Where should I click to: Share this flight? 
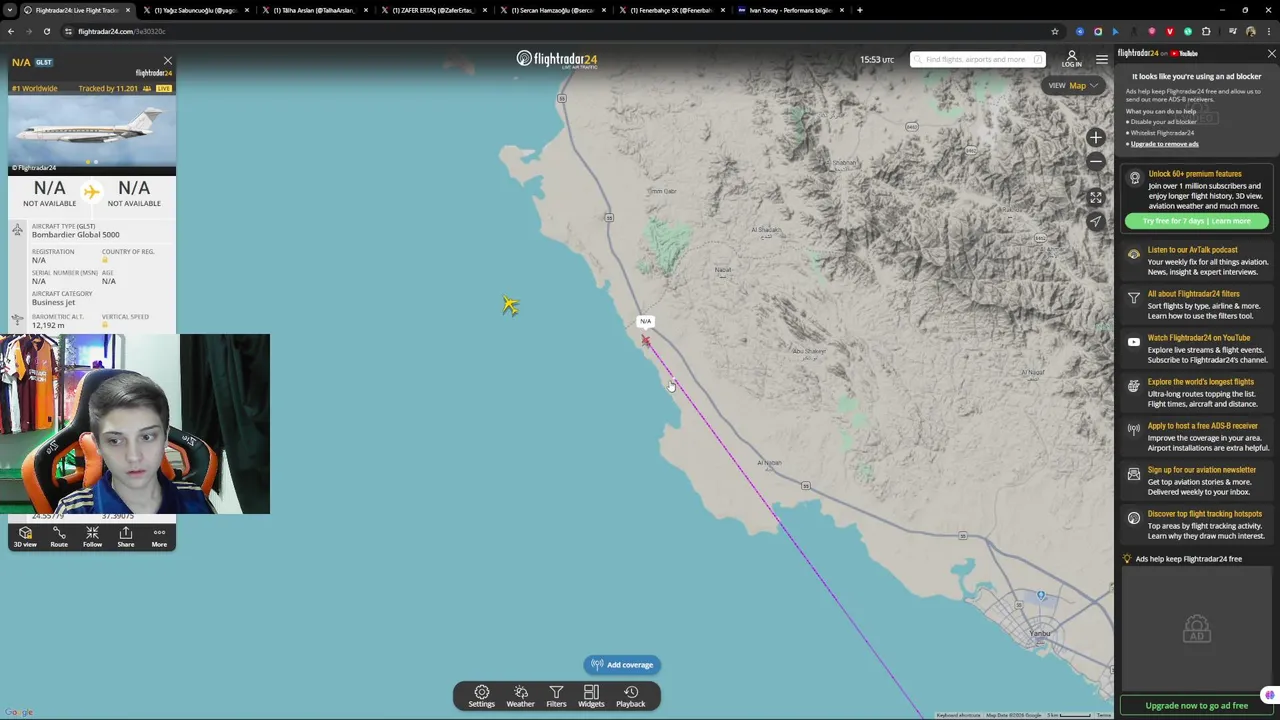[126, 537]
